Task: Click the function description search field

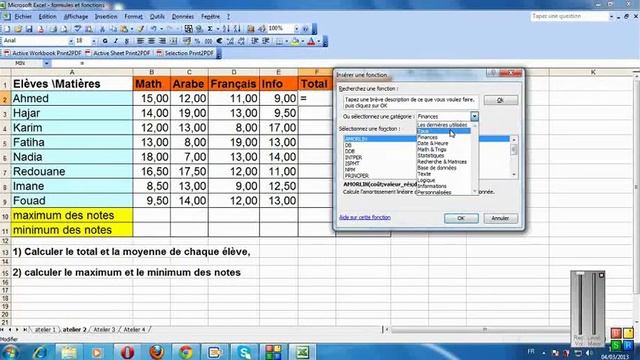Action: (411, 102)
